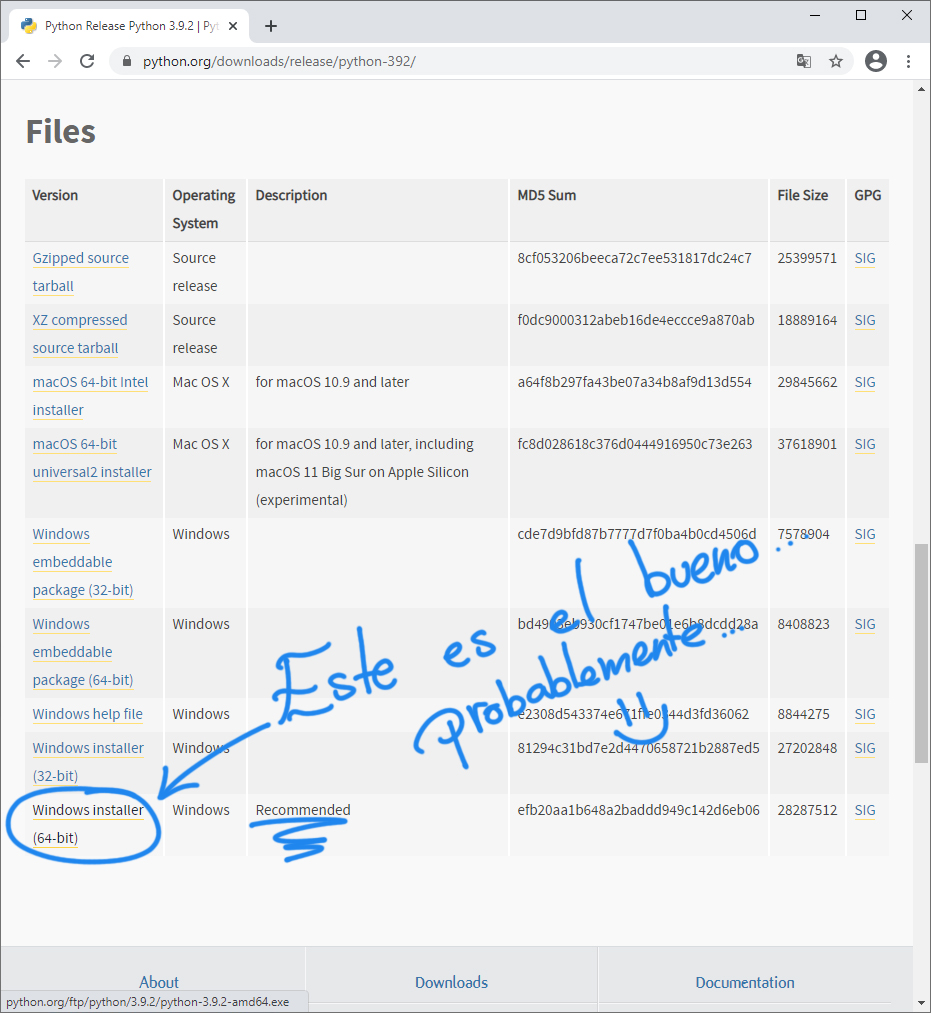Download macOS 64-bit Intel installer
This screenshot has width=931, height=1013.
point(90,396)
